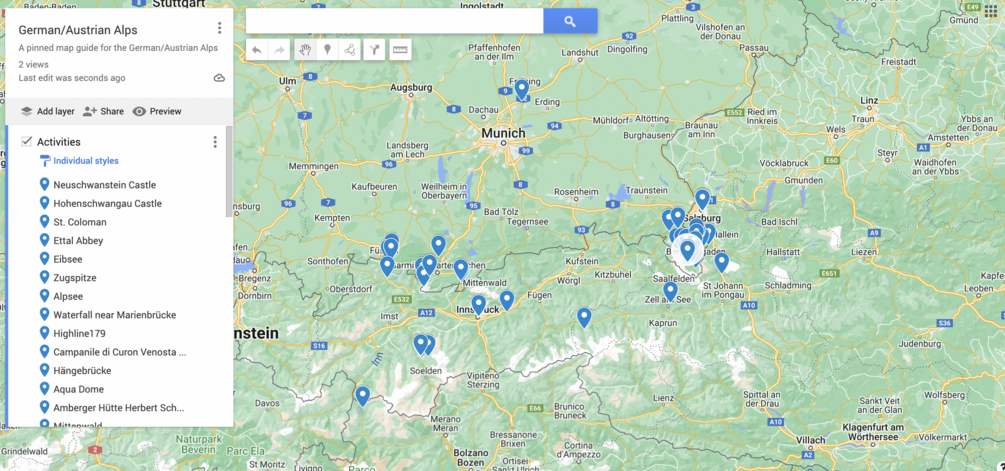
Task: Select the add directions tool
Action: click(x=374, y=50)
